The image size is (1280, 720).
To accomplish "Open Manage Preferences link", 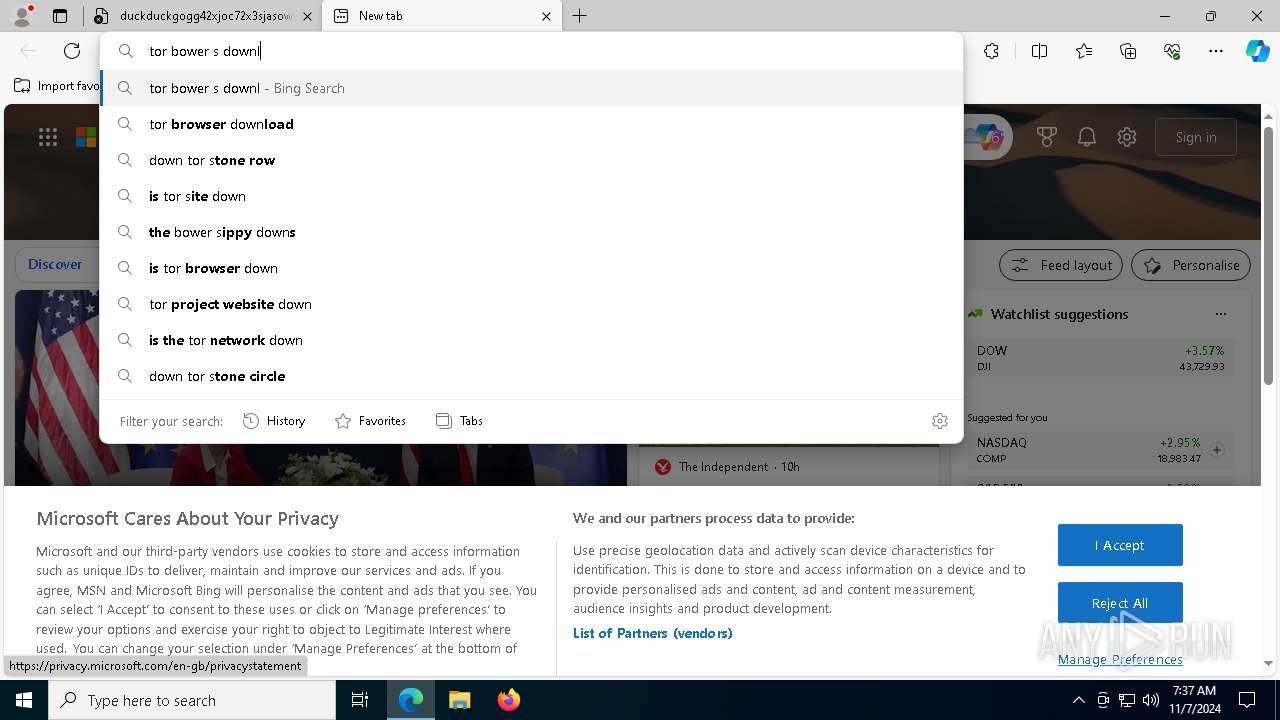I will (1120, 659).
